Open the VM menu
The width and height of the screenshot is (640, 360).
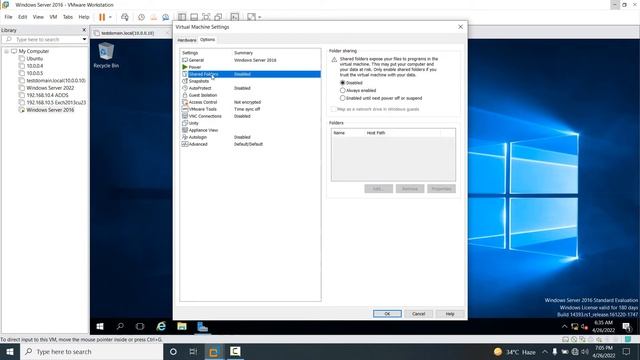pos(53,17)
